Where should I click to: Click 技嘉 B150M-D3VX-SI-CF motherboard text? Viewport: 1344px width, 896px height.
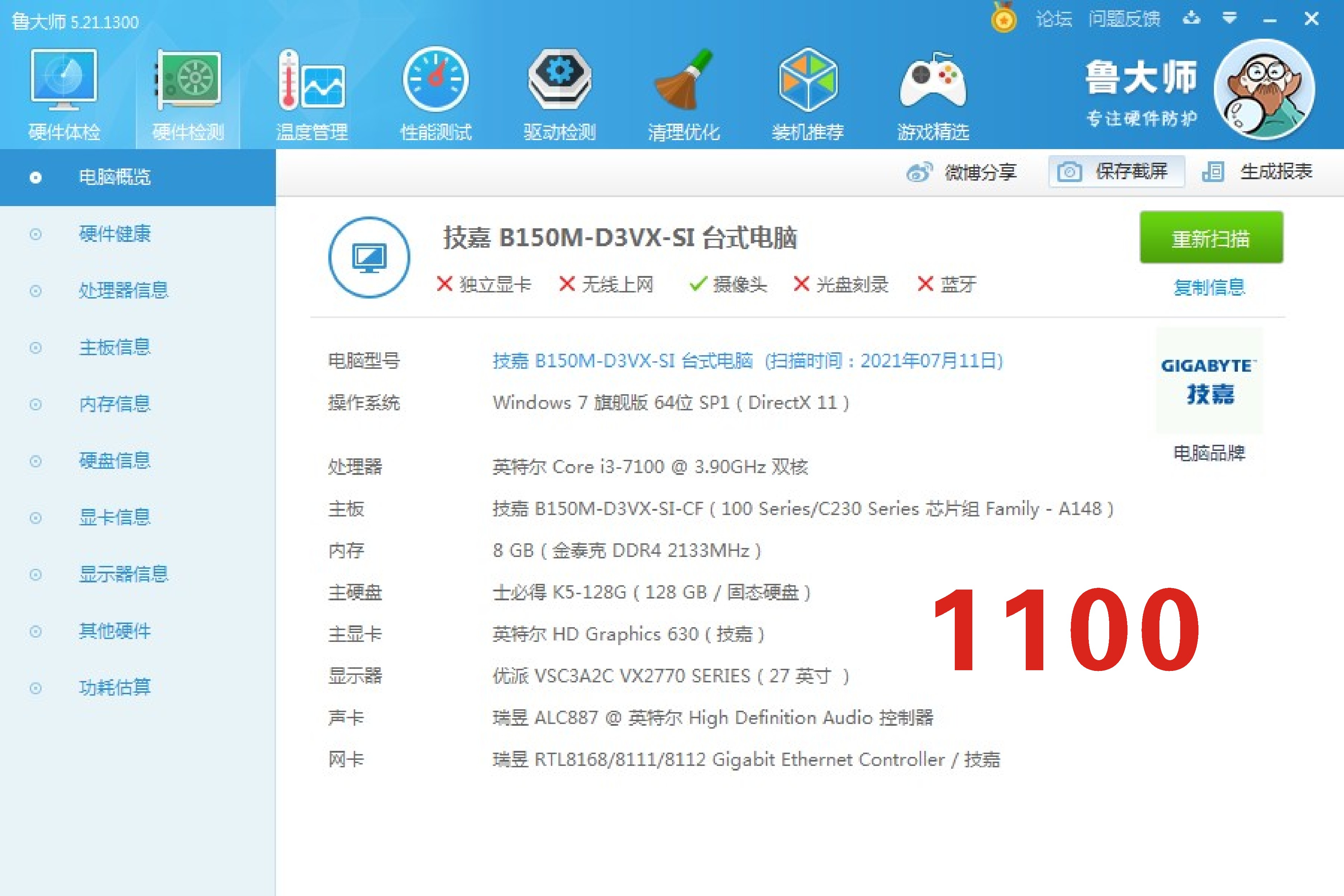tap(803, 509)
